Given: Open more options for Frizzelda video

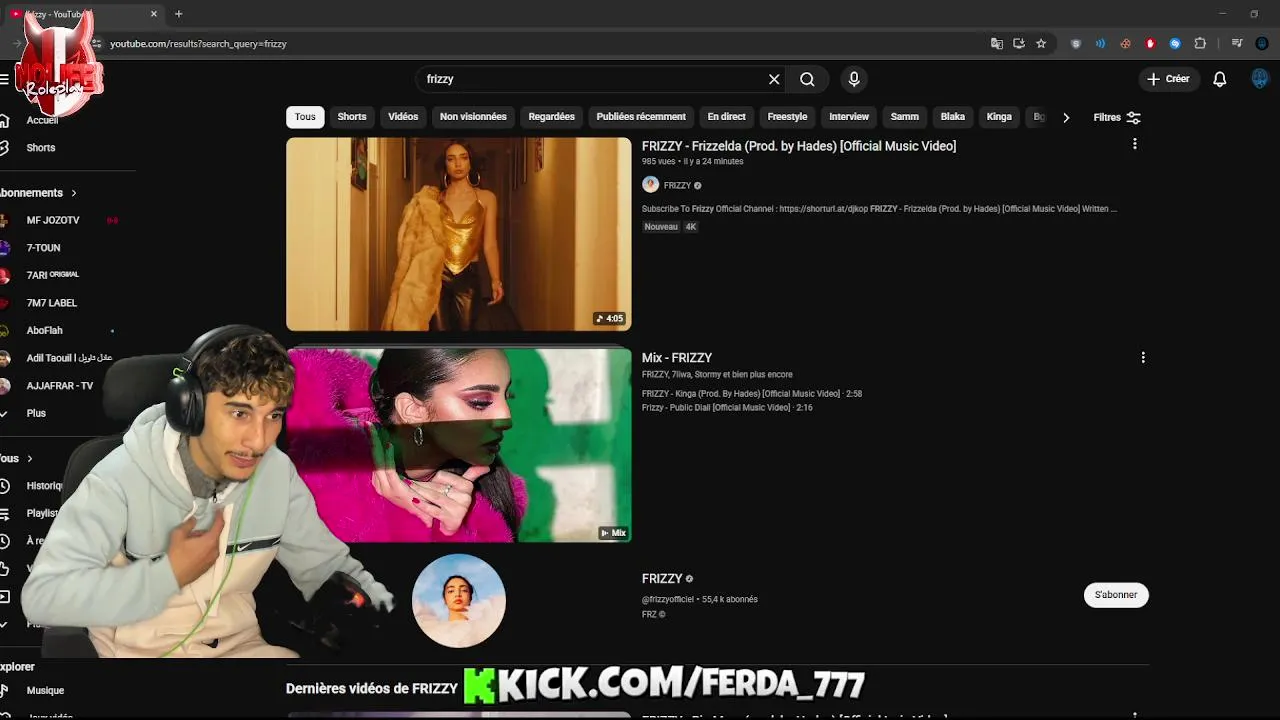Looking at the screenshot, I should pyautogui.click(x=1134, y=144).
